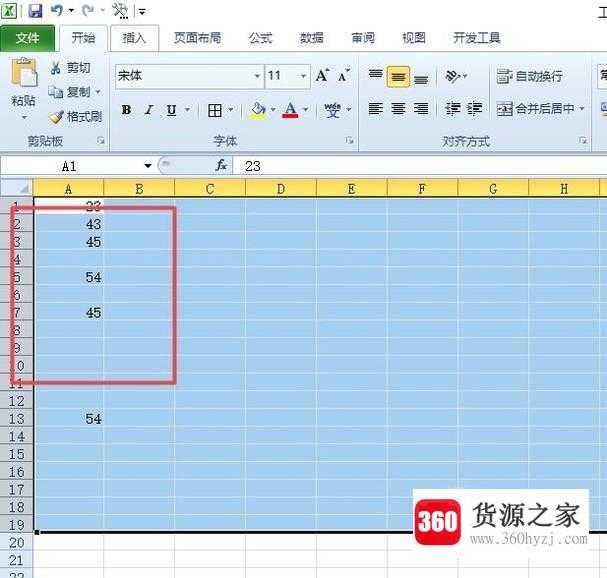Image resolution: width=607 pixels, height=578 pixels.
Task: Switch to the 视图 (View) tab
Action: pyautogui.click(x=414, y=38)
